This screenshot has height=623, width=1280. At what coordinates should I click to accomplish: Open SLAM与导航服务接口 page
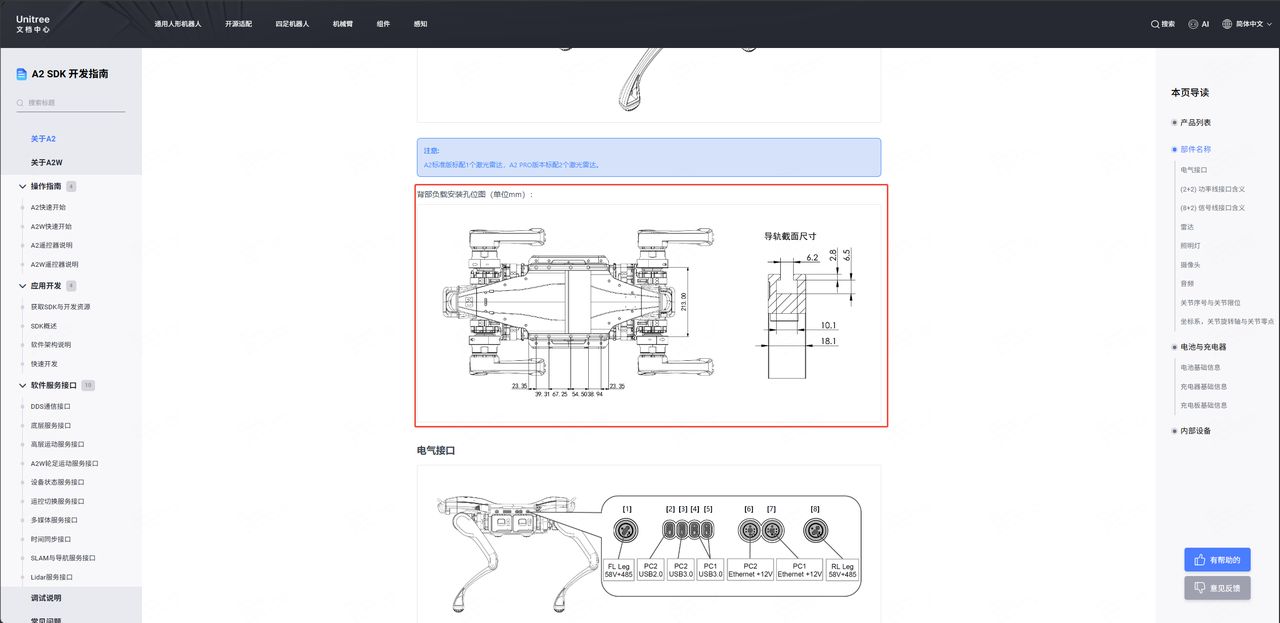coord(63,558)
